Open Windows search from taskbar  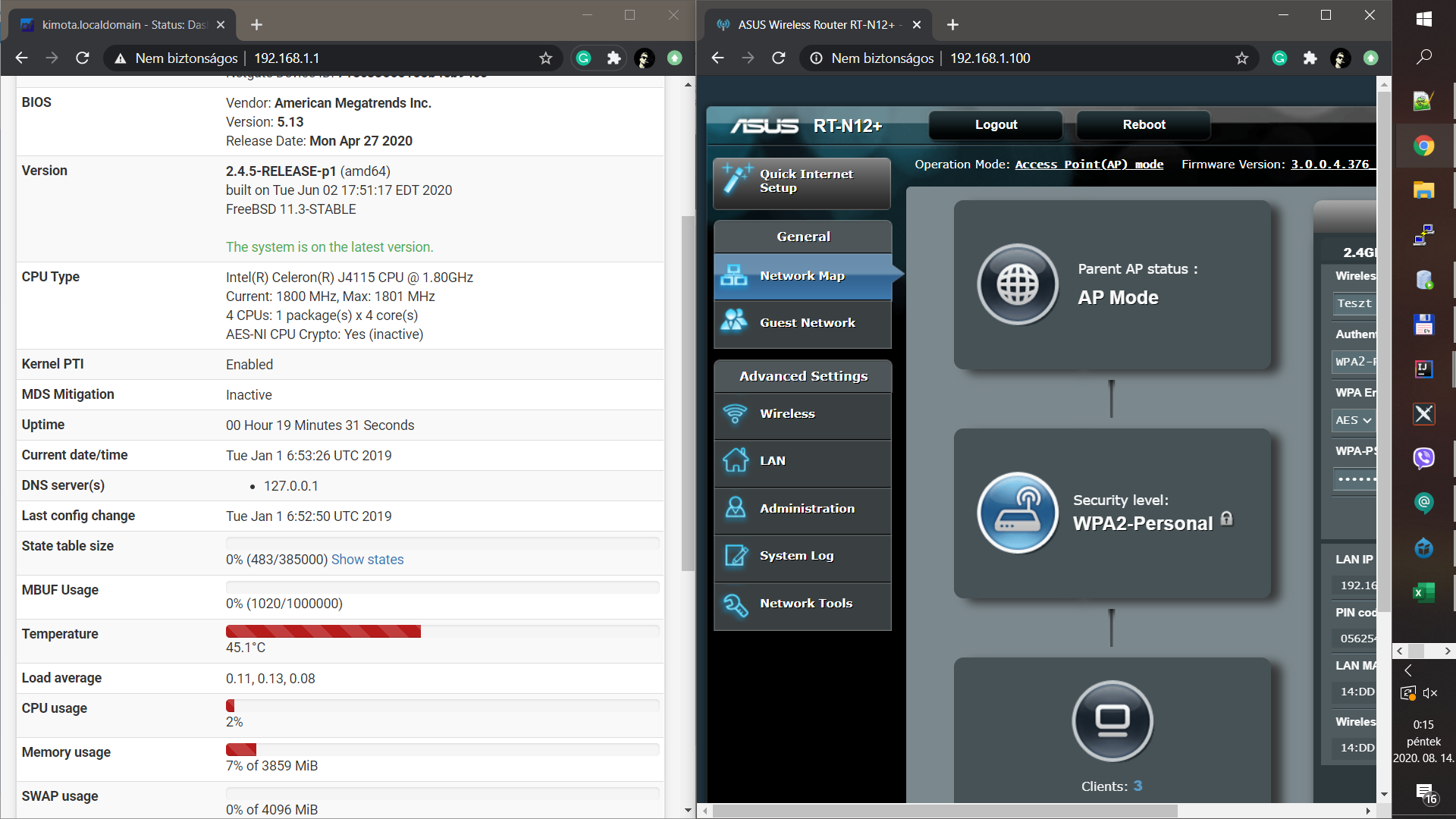click(1423, 57)
